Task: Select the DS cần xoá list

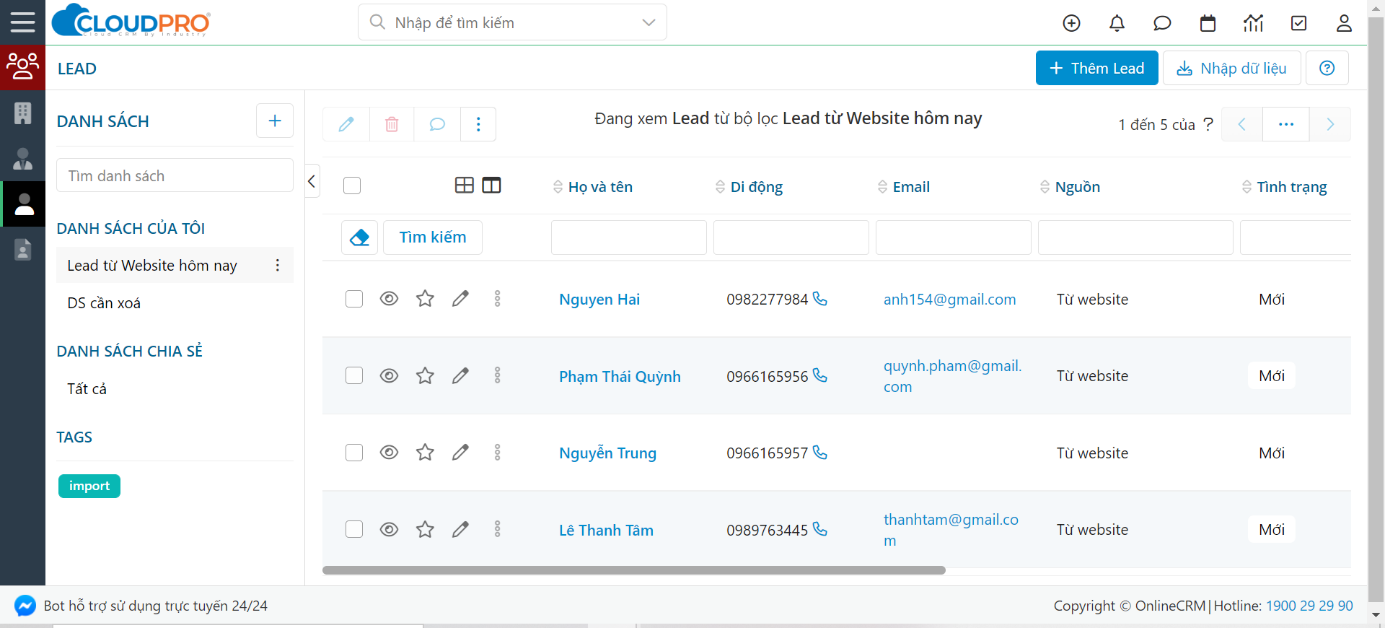Action: coord(104,303)
